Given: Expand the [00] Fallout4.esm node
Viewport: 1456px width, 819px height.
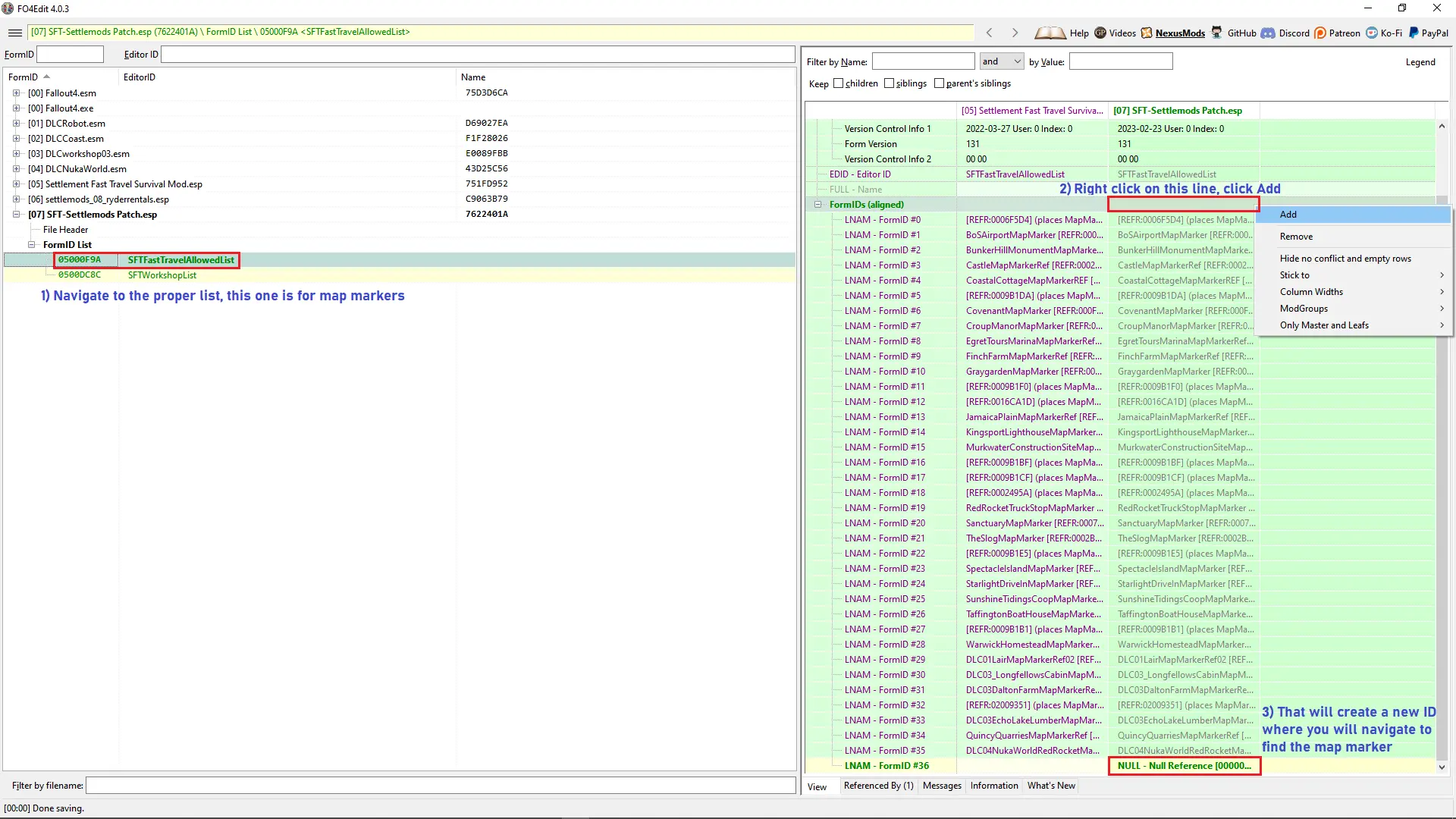Looking at the screenshot, I should tap(16, 93).
